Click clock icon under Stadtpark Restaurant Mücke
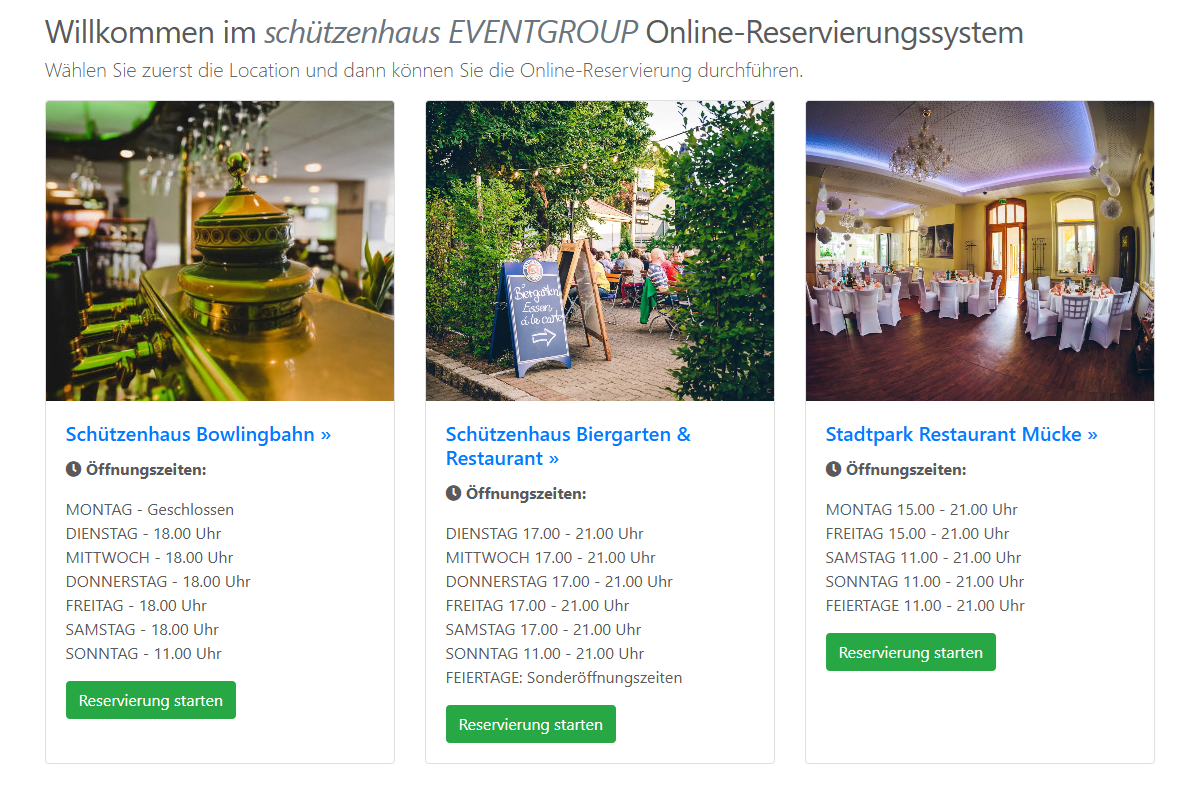Screen dimensions: 1198x791 click(834, 469)
